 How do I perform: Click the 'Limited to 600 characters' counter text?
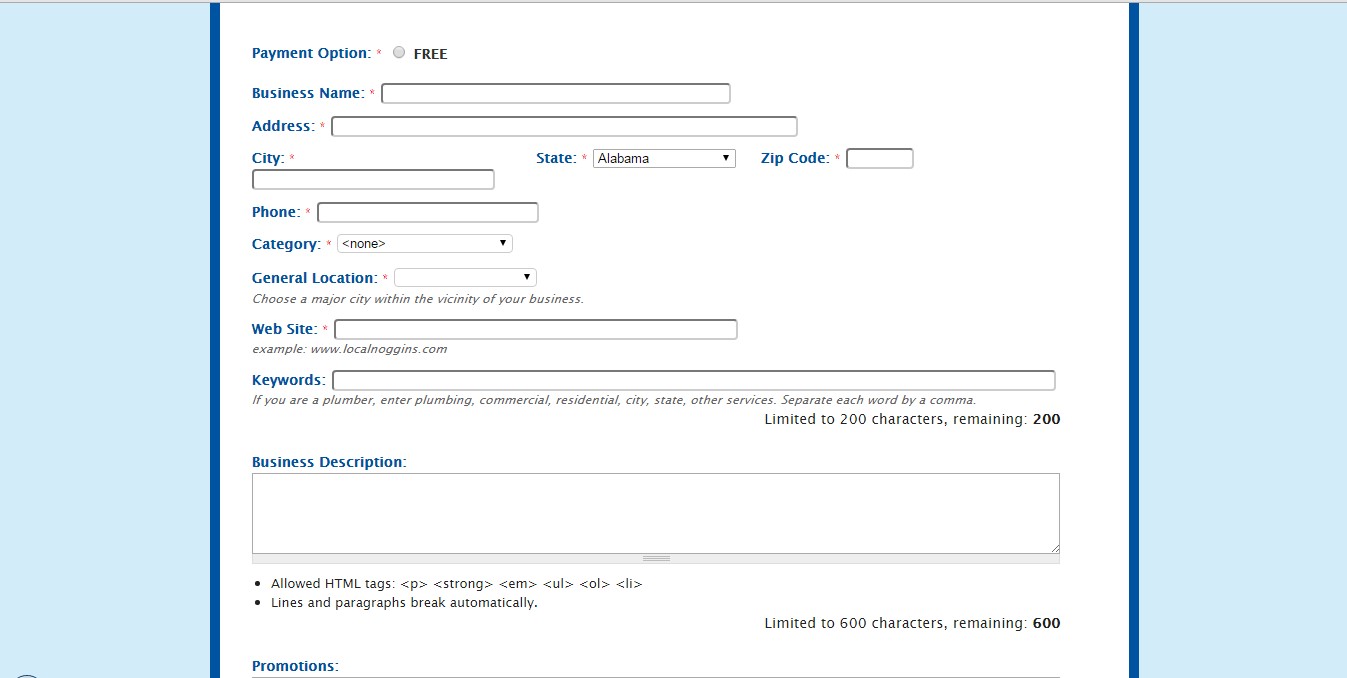pyautogui.click(x=912, y=623)
